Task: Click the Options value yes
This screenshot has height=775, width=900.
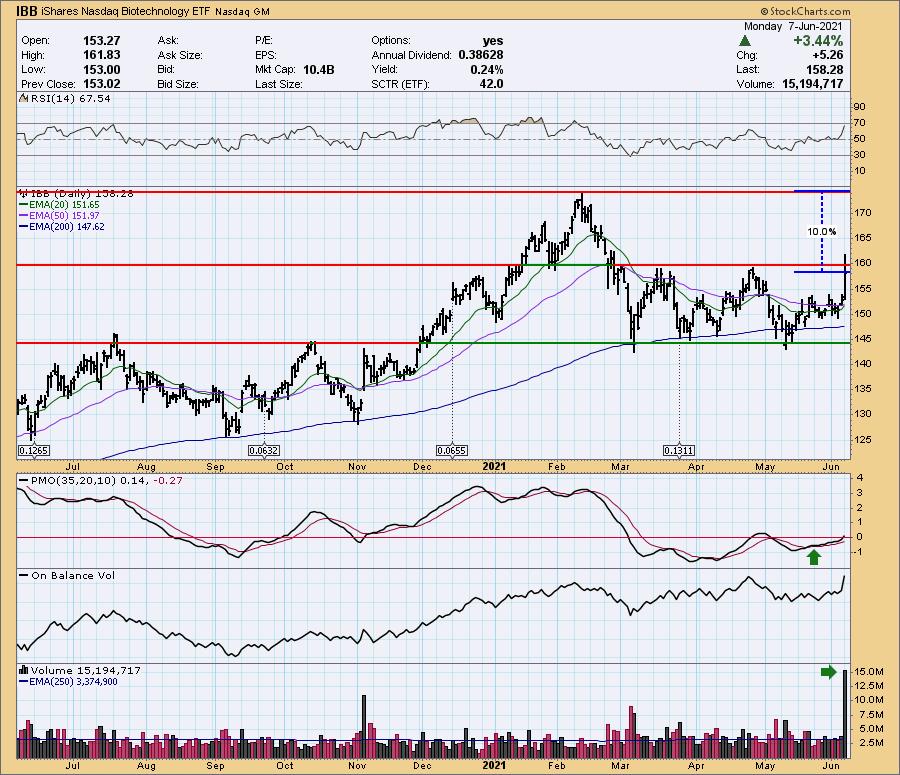Action: pos(493,41)
